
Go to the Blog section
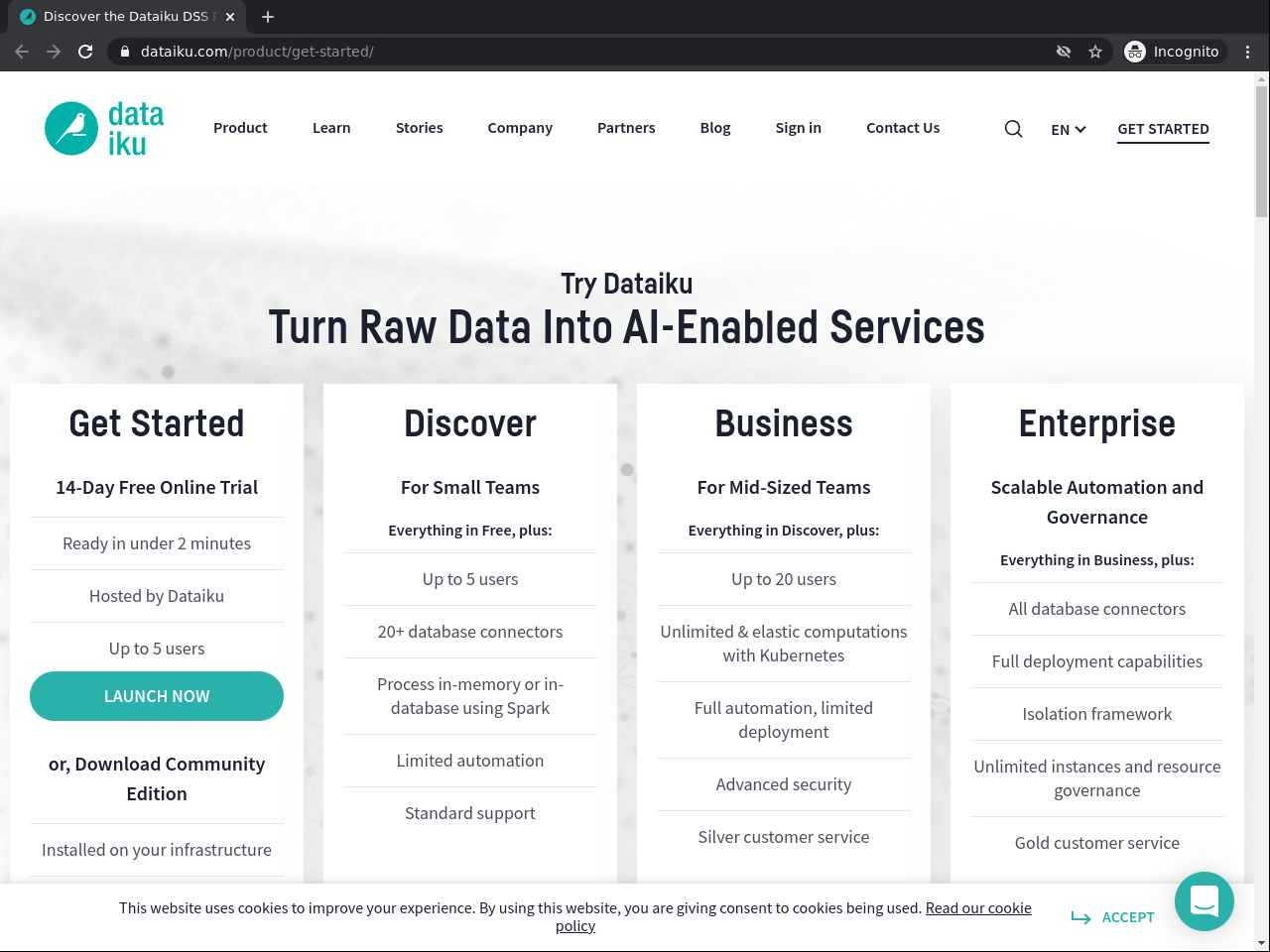click(714, 128)
